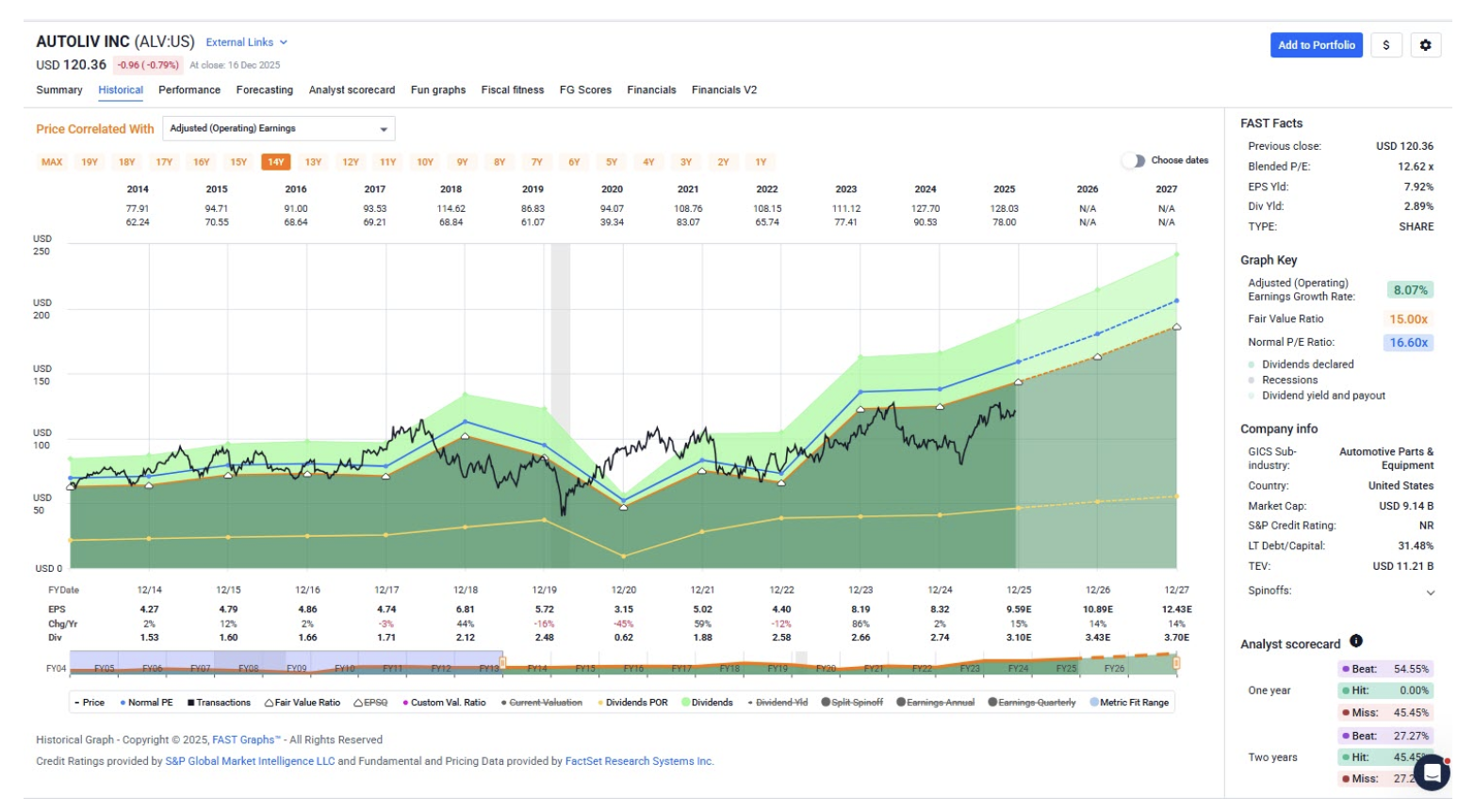Toggle Earnings Annual legend entry
Screen dimensions: 1474x812
point(935,703)
